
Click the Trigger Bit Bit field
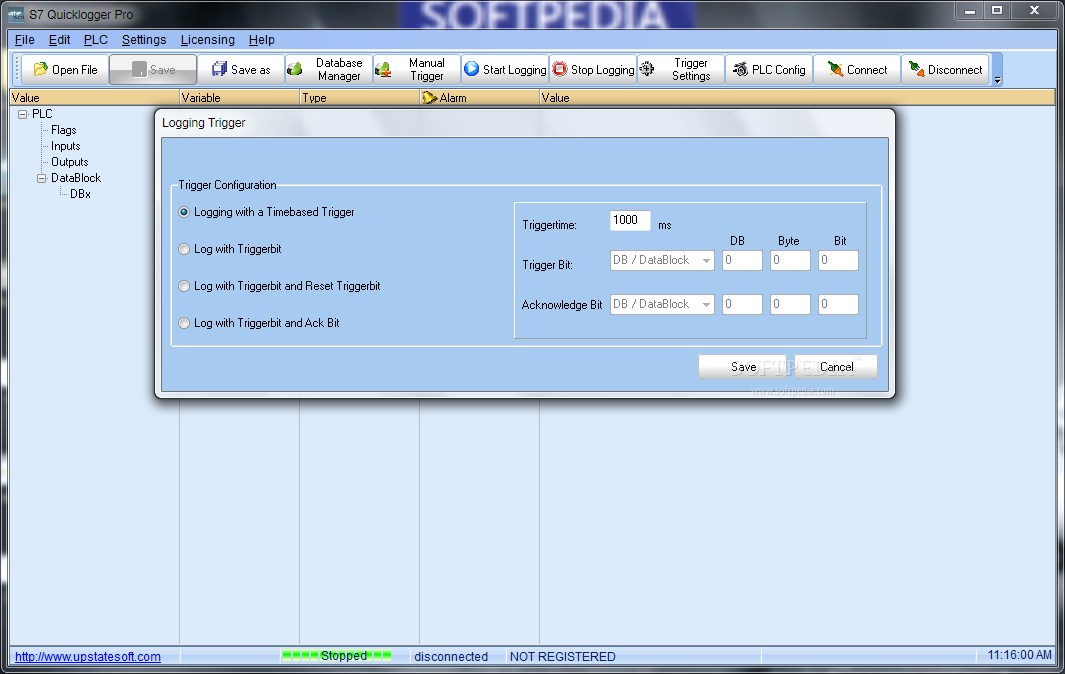tap(838, 260)
